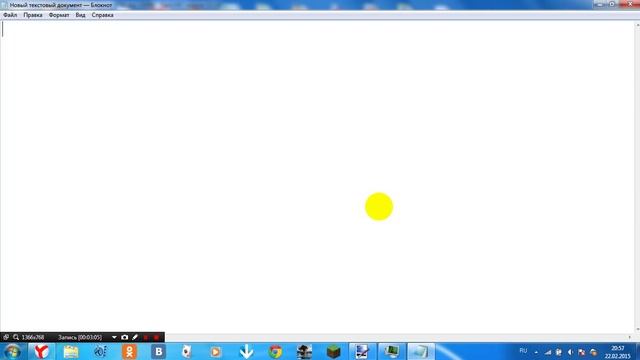Click inside the Notepad text area
The height and width of the screenshot is (360, 640).
318,177
